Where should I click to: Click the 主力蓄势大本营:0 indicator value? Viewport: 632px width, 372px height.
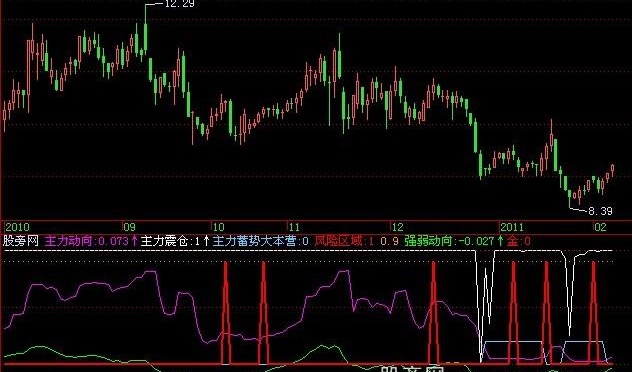260,241
